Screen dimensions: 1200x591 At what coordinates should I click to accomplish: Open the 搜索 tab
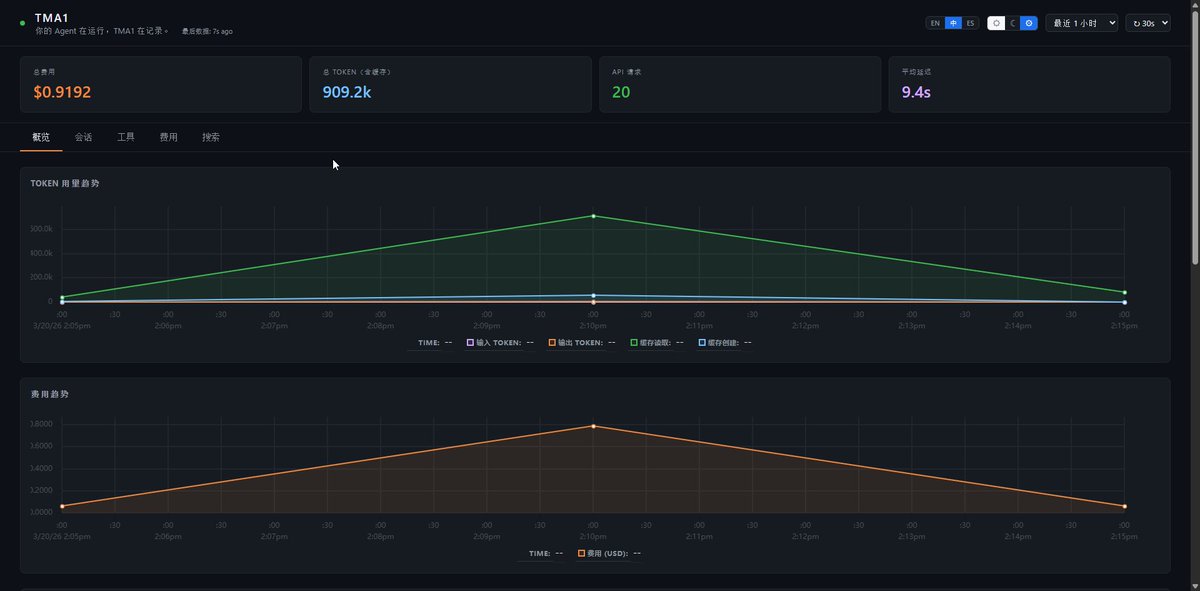tap(211, 137)
